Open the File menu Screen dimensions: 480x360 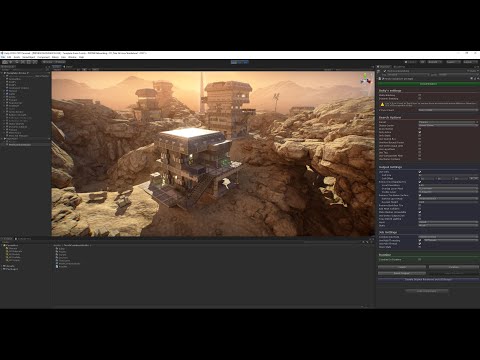point(3,57)
